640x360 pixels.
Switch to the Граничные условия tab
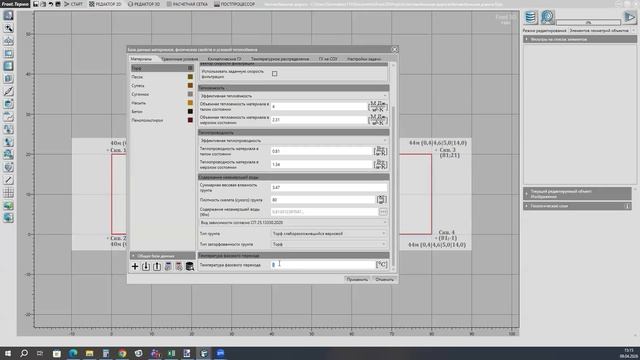(x=179, y=59)
